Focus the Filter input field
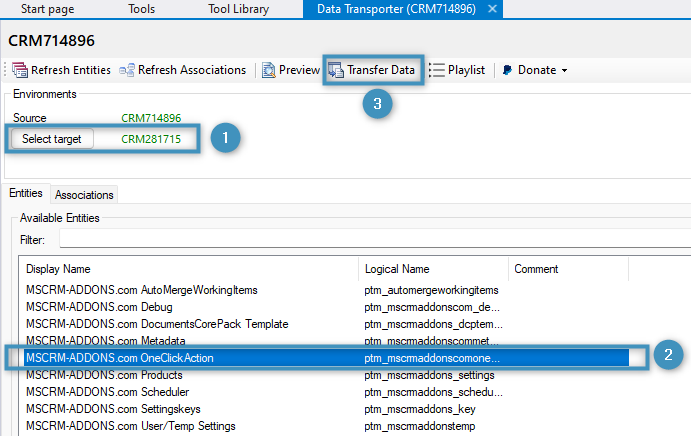The image size is (691, 436). [375, 239]
